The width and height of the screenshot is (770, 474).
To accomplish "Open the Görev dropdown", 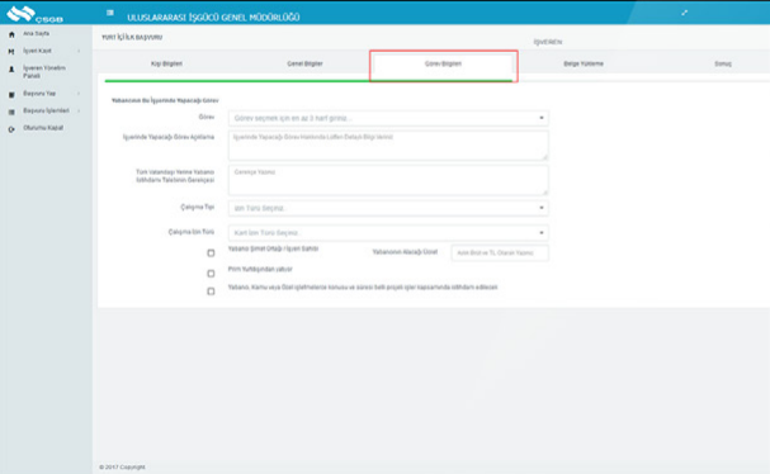I will click(388, 118).
